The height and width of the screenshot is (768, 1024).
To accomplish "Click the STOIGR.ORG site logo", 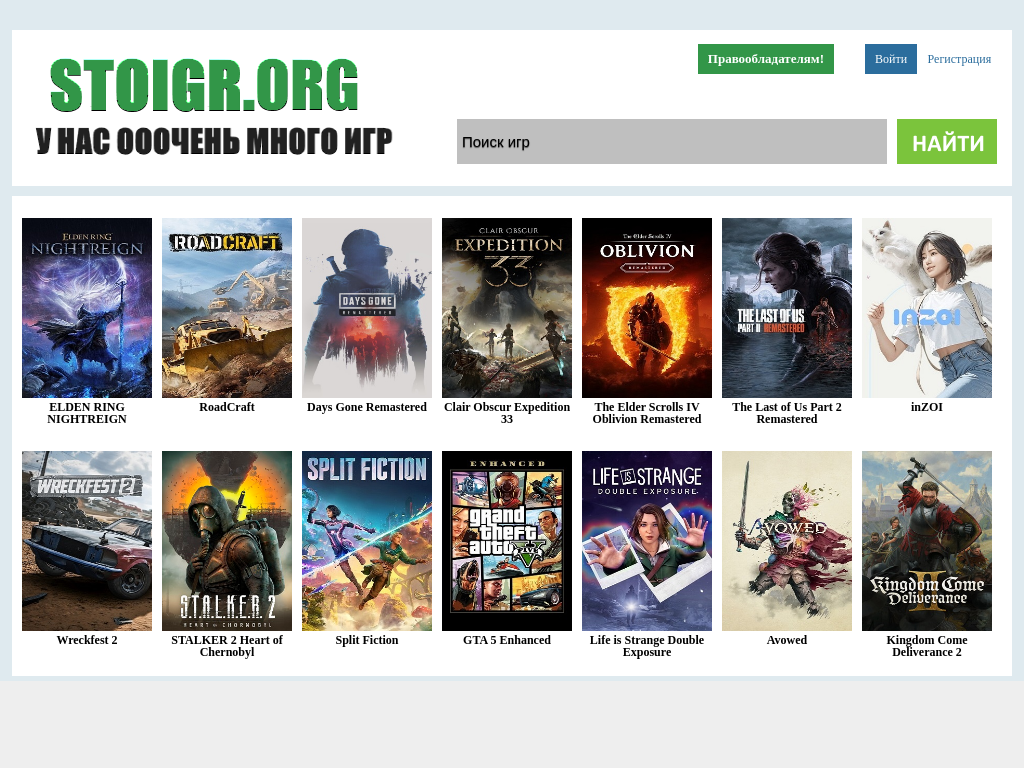I will click(x=204, y=85).
